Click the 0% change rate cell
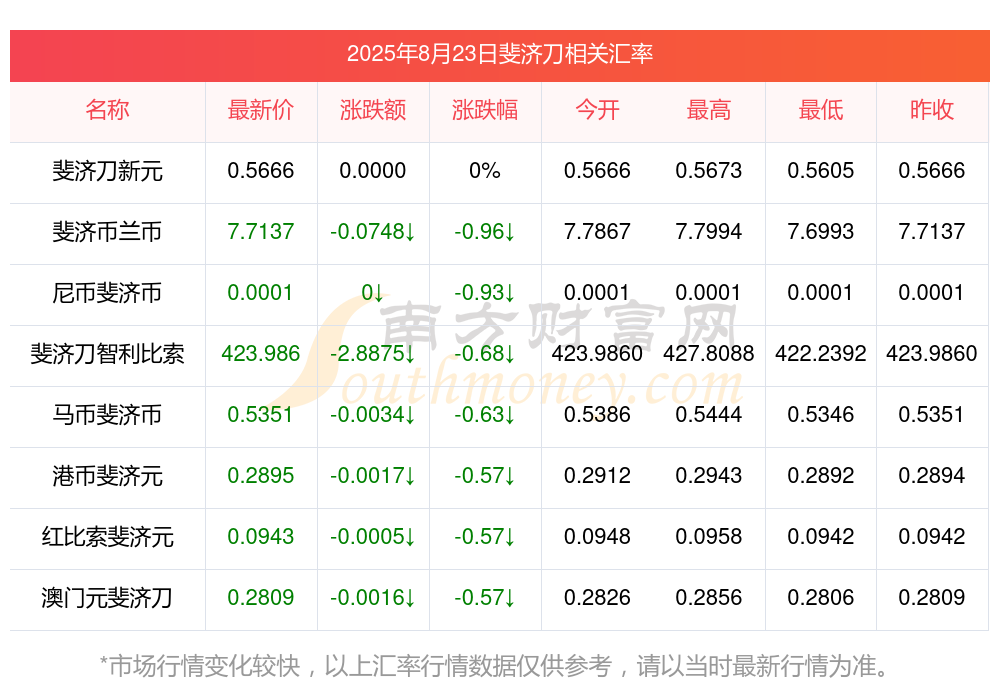Viewport: 1000px width, 698px height. [x=485, y=171]
